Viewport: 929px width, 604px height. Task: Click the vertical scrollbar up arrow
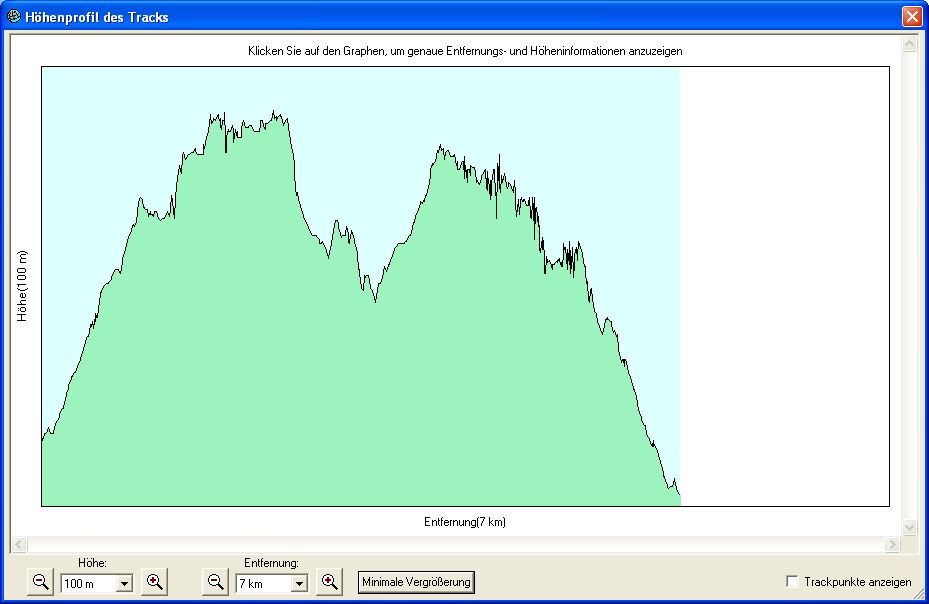click(909, 45)
